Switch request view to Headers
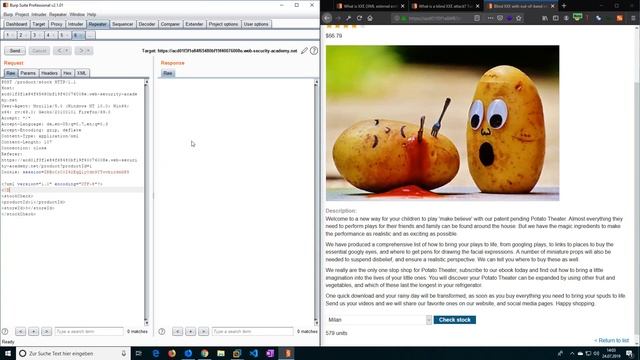 point(49,73)
